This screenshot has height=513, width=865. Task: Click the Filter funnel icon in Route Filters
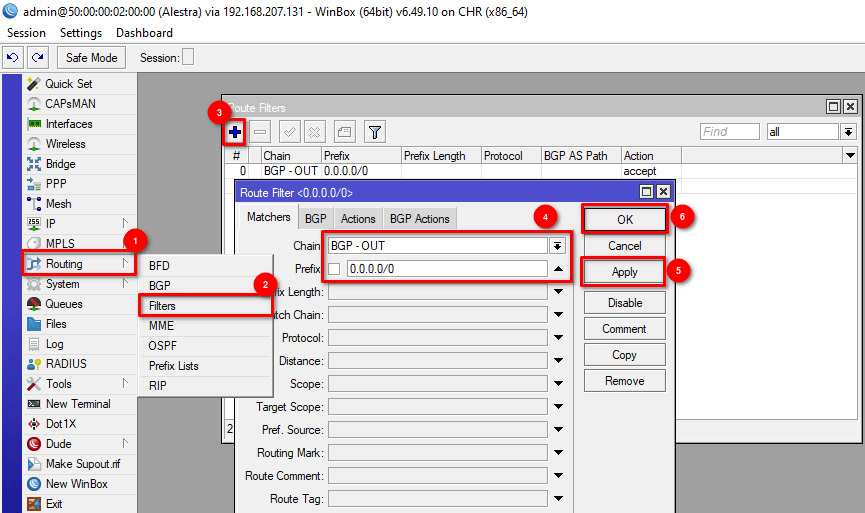(x=374, y=132)
